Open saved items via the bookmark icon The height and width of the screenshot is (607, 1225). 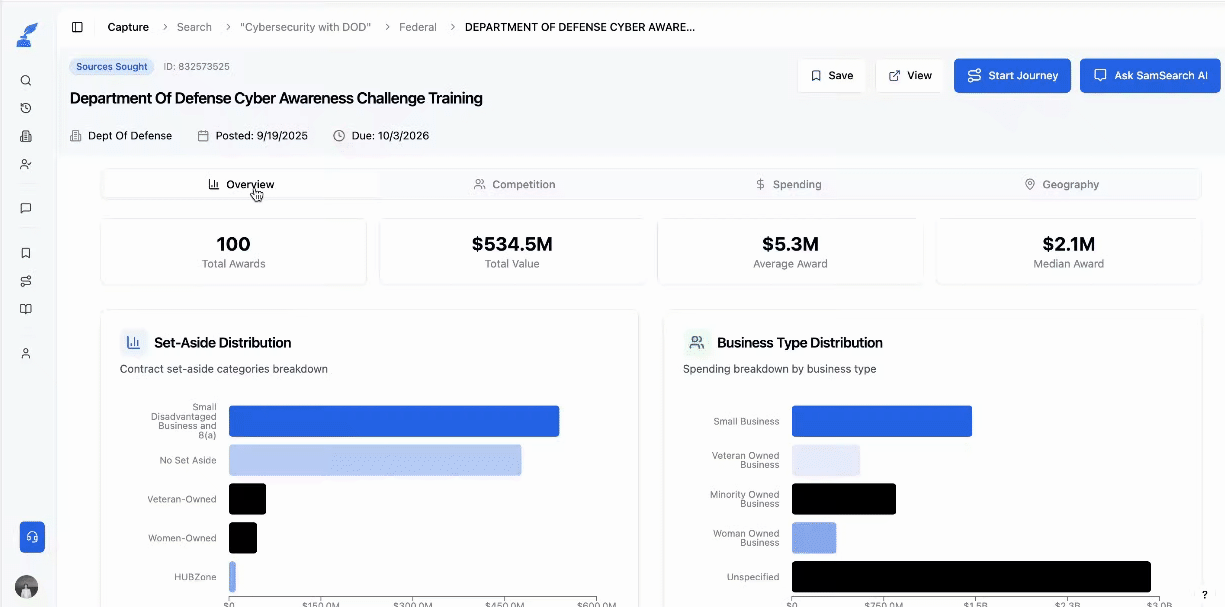click(x=26, y=252)
